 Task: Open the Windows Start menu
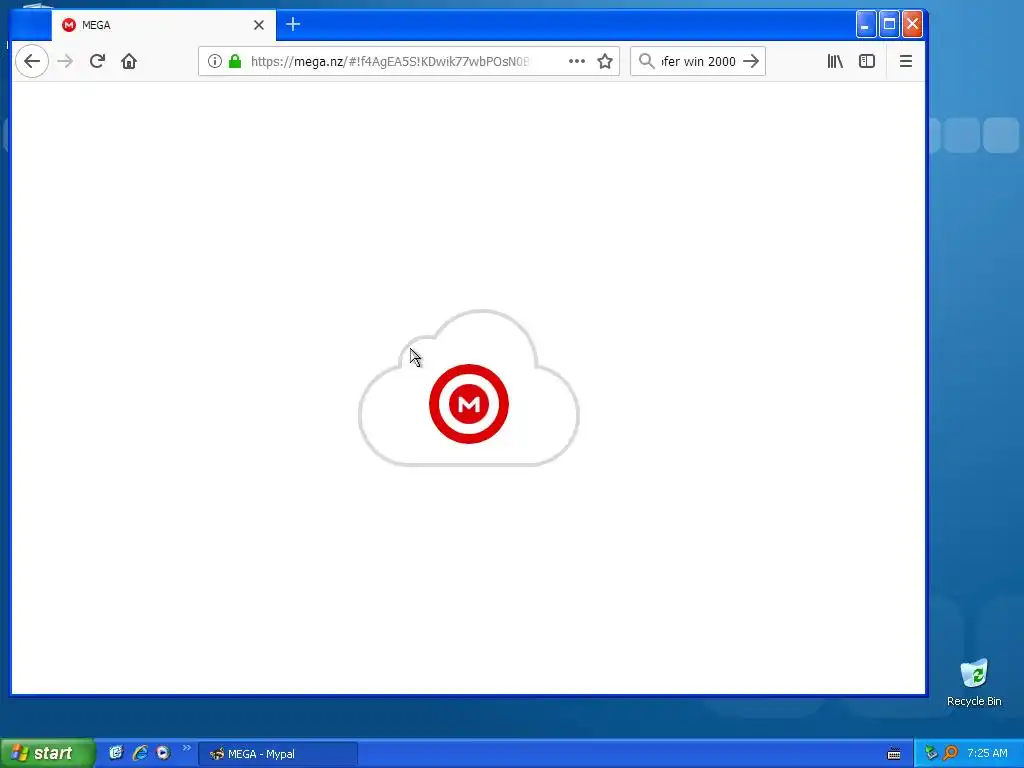[x=47, y=754]
